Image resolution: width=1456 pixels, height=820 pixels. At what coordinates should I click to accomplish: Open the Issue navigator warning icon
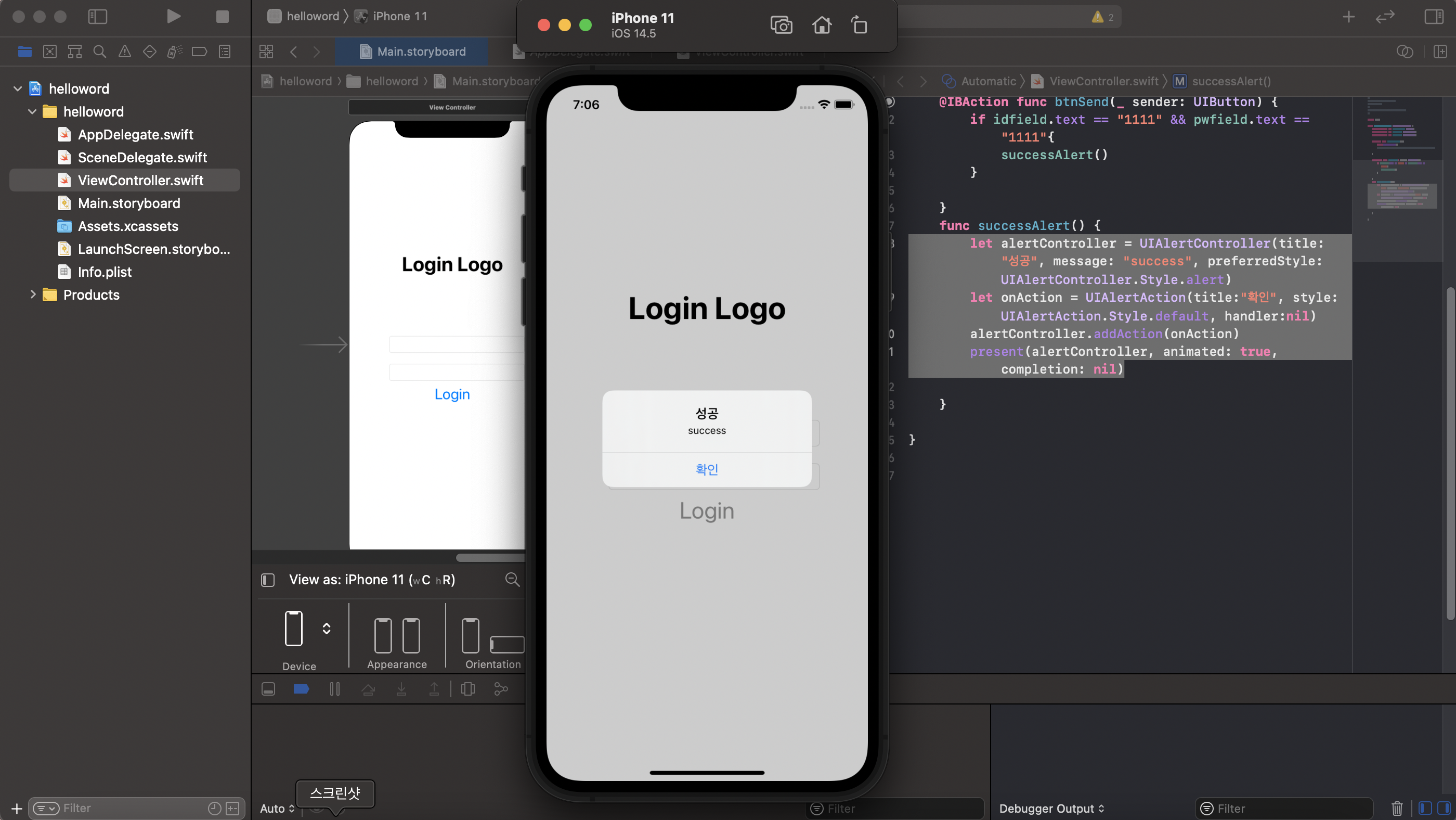coord(124,52)
